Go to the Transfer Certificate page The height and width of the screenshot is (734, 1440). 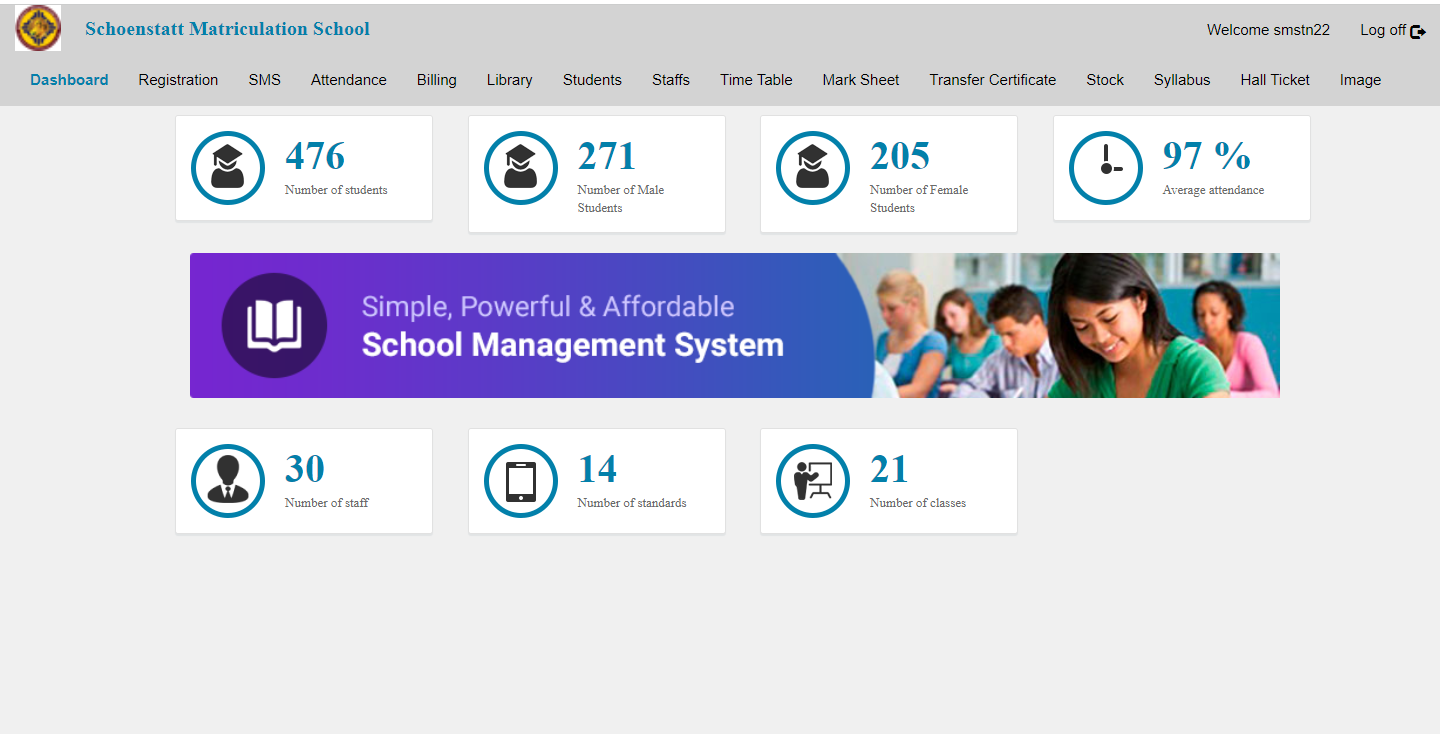pos(992,80)
